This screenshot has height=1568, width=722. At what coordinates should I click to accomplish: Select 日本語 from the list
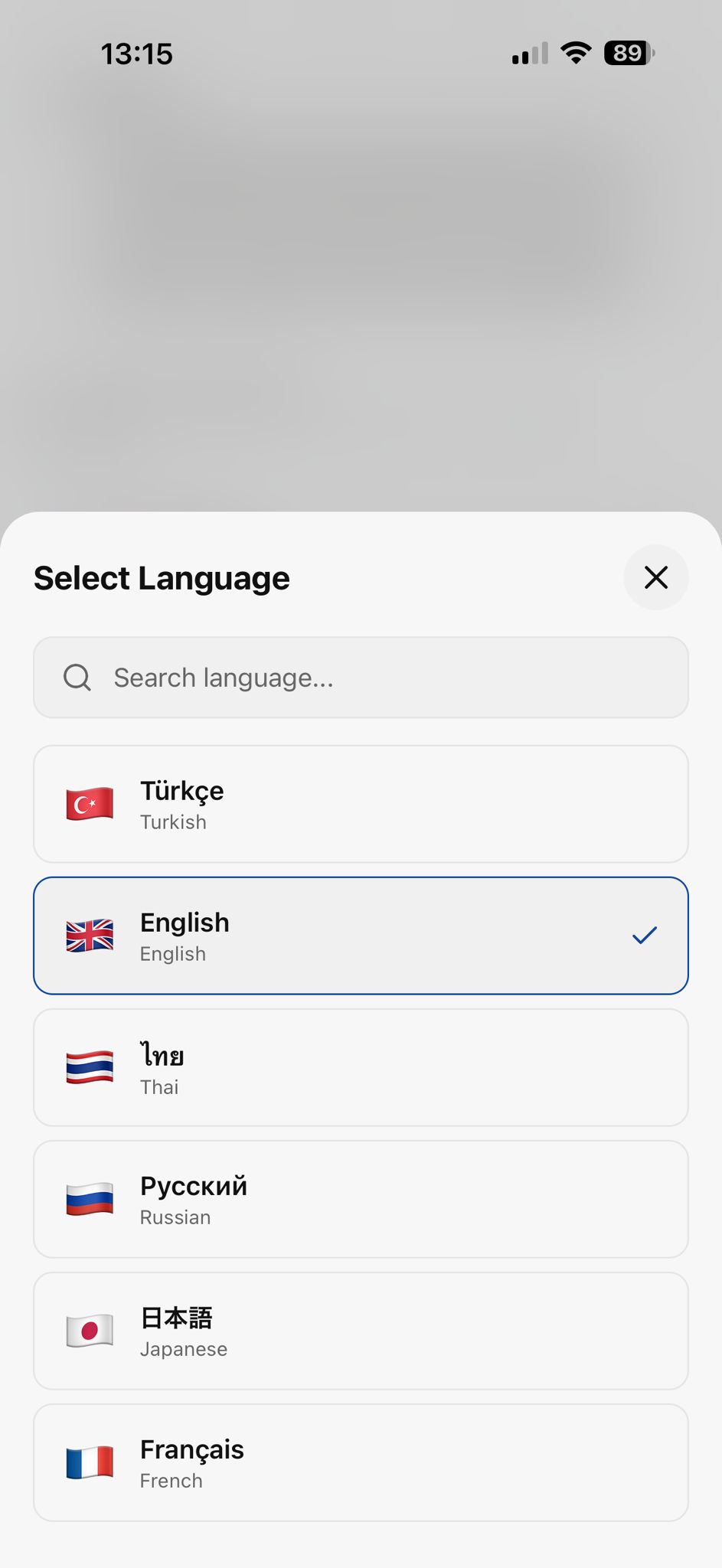point(360,1331)
